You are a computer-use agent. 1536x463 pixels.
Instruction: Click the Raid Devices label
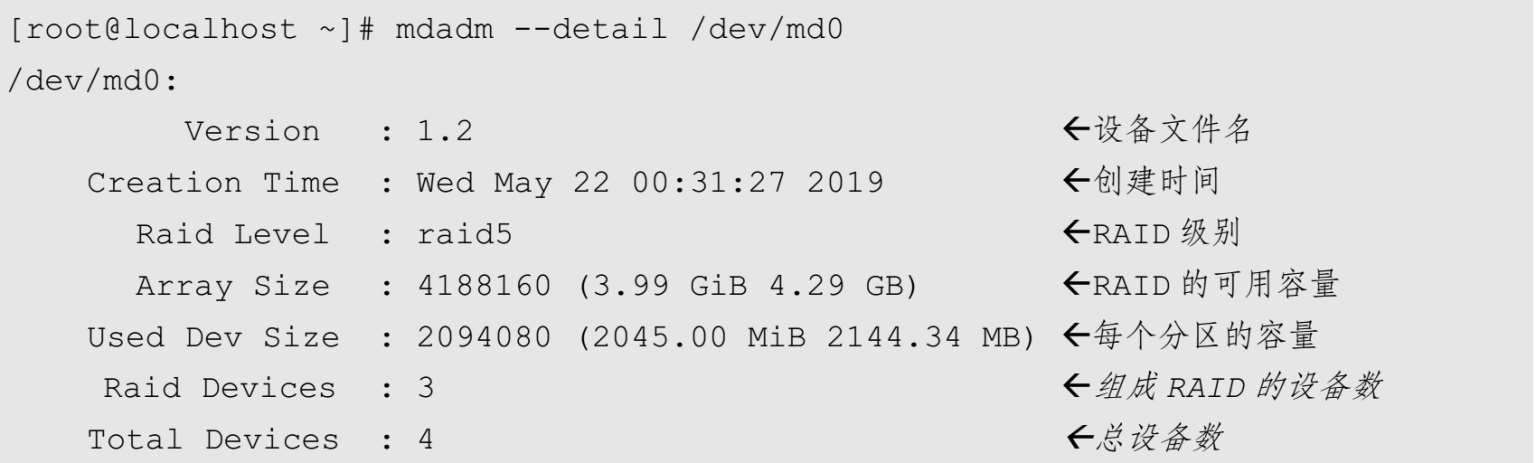220,389
